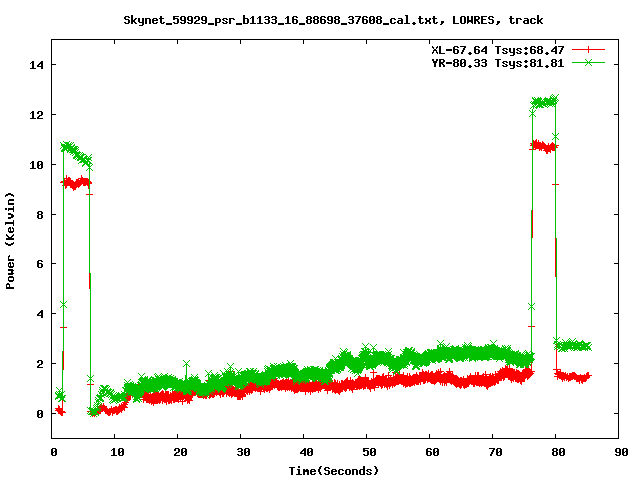The image size is (640, 480).
Task: Click the y-axis tick label 0
Action: click(40, 414)
